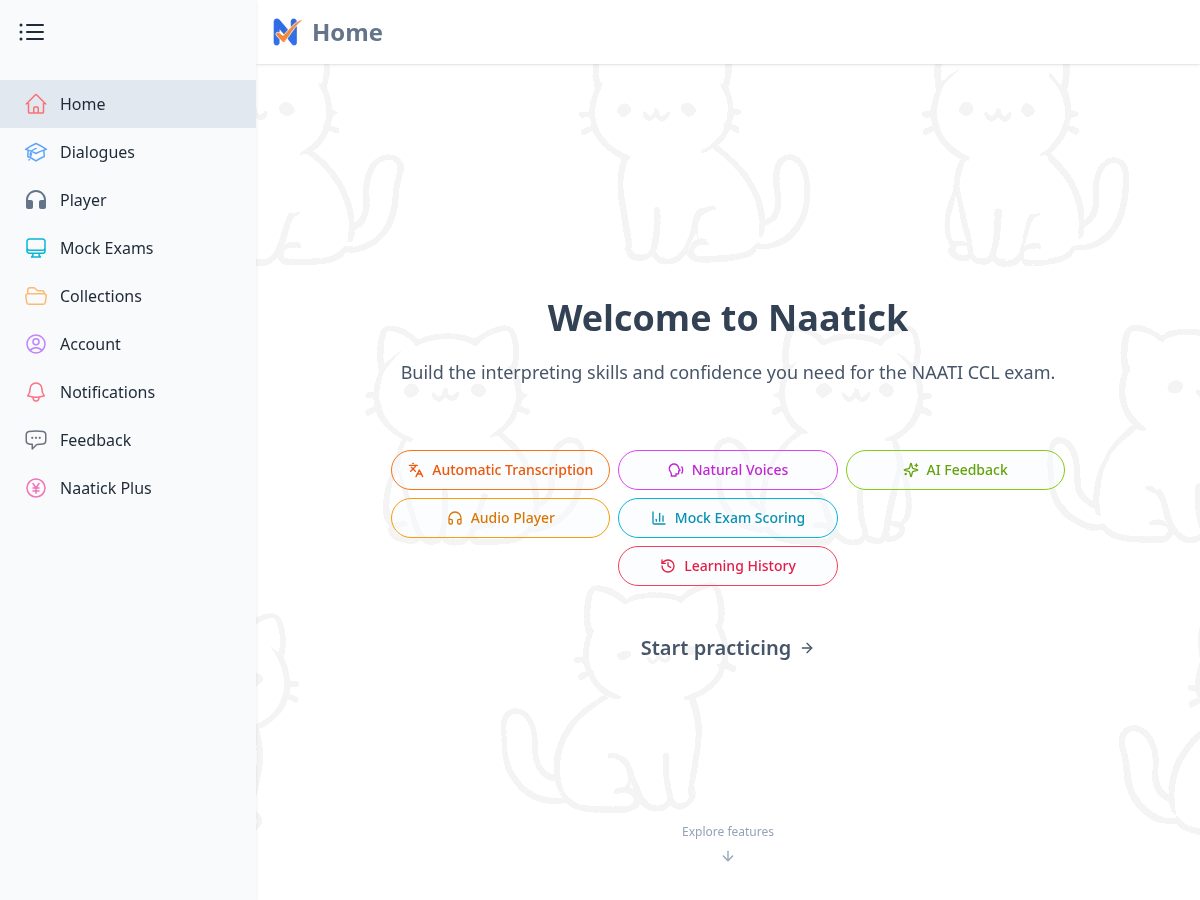The image size is (1200, 900).
Task: Click the headphones icon in Audio Player pill
Action: (x=455, y=518)
